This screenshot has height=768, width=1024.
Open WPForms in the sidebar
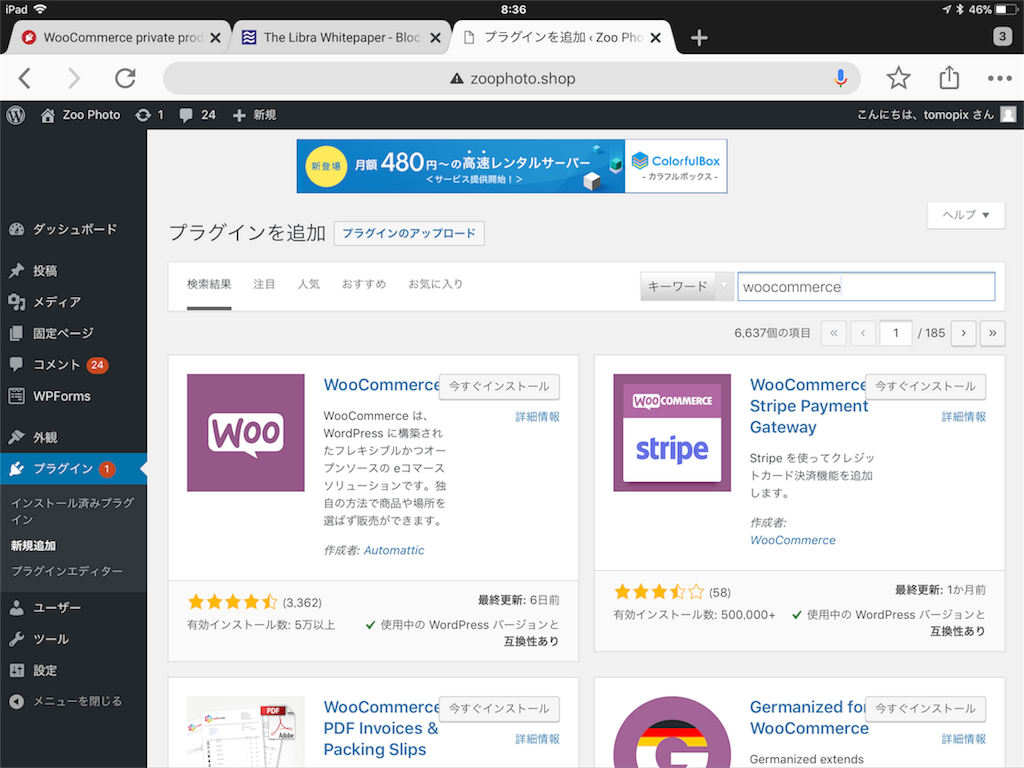(73, 396)
